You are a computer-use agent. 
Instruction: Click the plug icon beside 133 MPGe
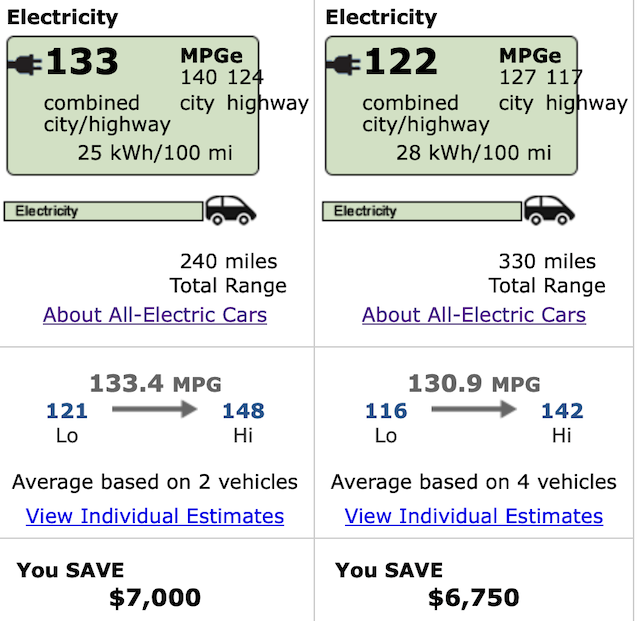pyautogui.click(x=25, y=65)
